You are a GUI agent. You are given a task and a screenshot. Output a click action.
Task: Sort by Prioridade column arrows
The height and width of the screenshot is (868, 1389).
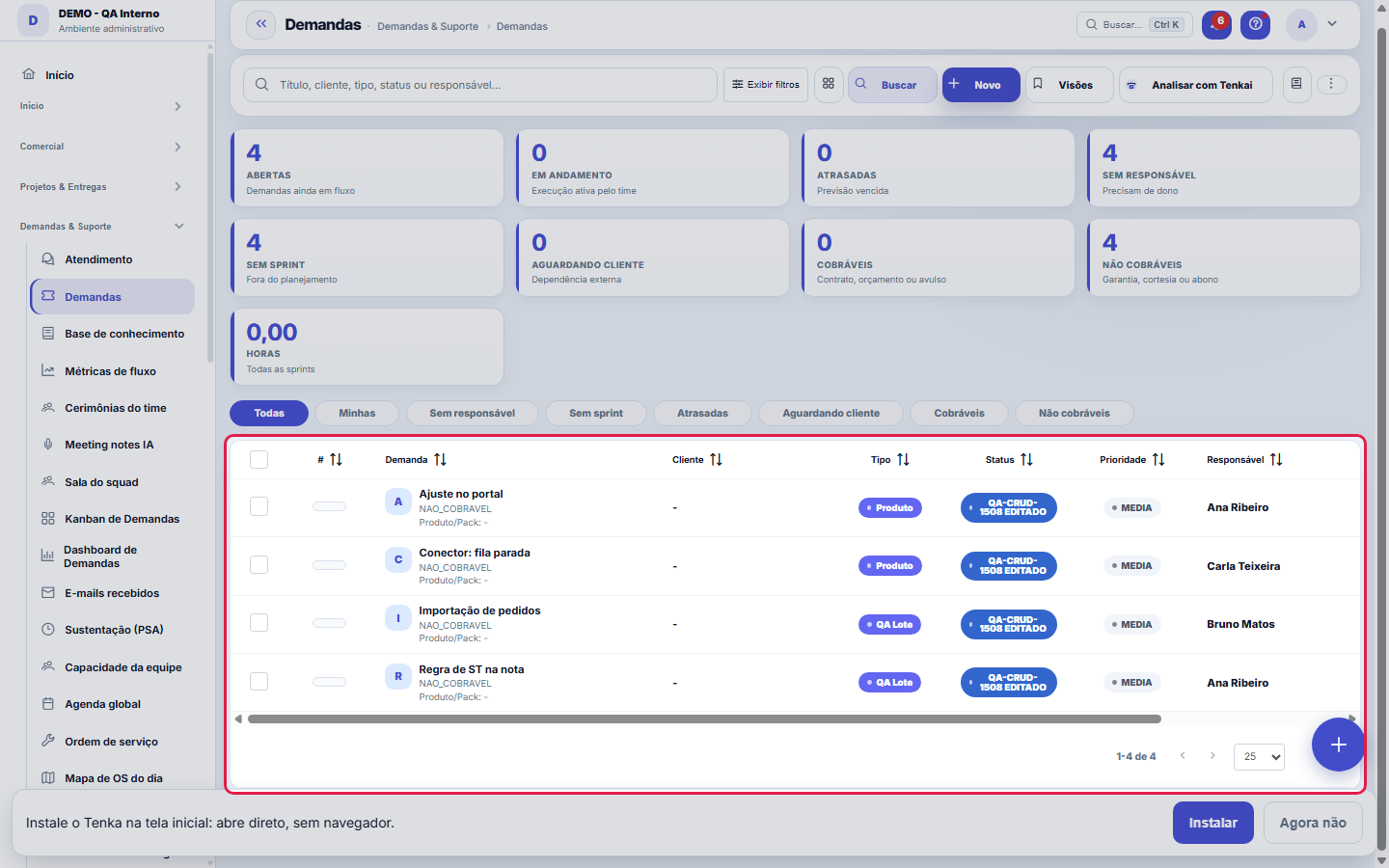tap(1158, 460)
